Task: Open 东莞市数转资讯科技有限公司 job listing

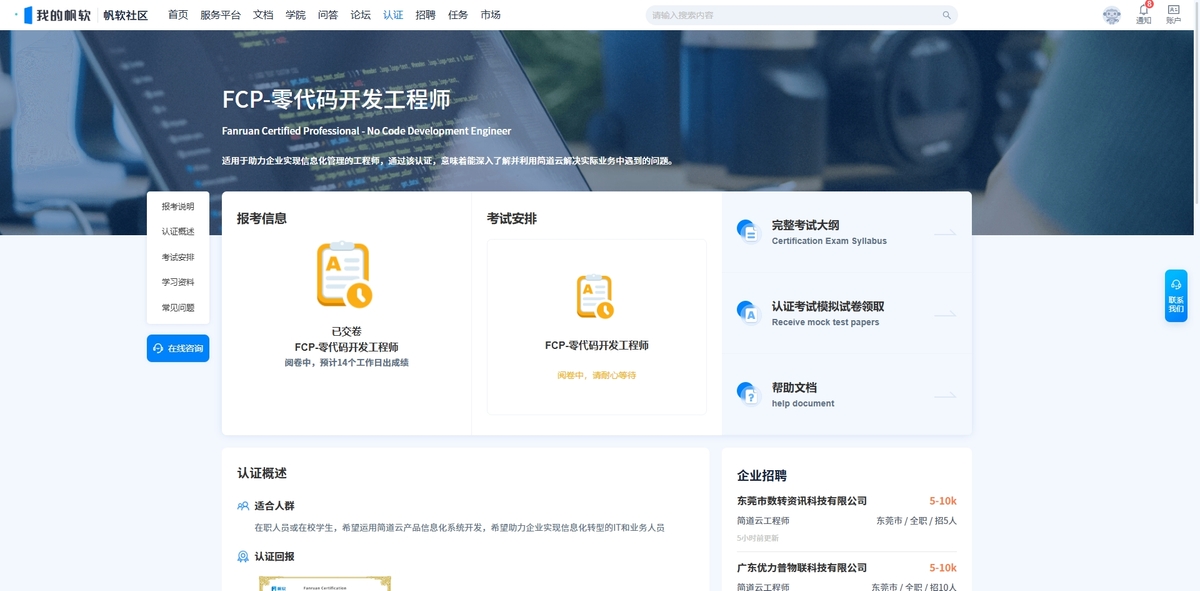Action: coord(802,501)
